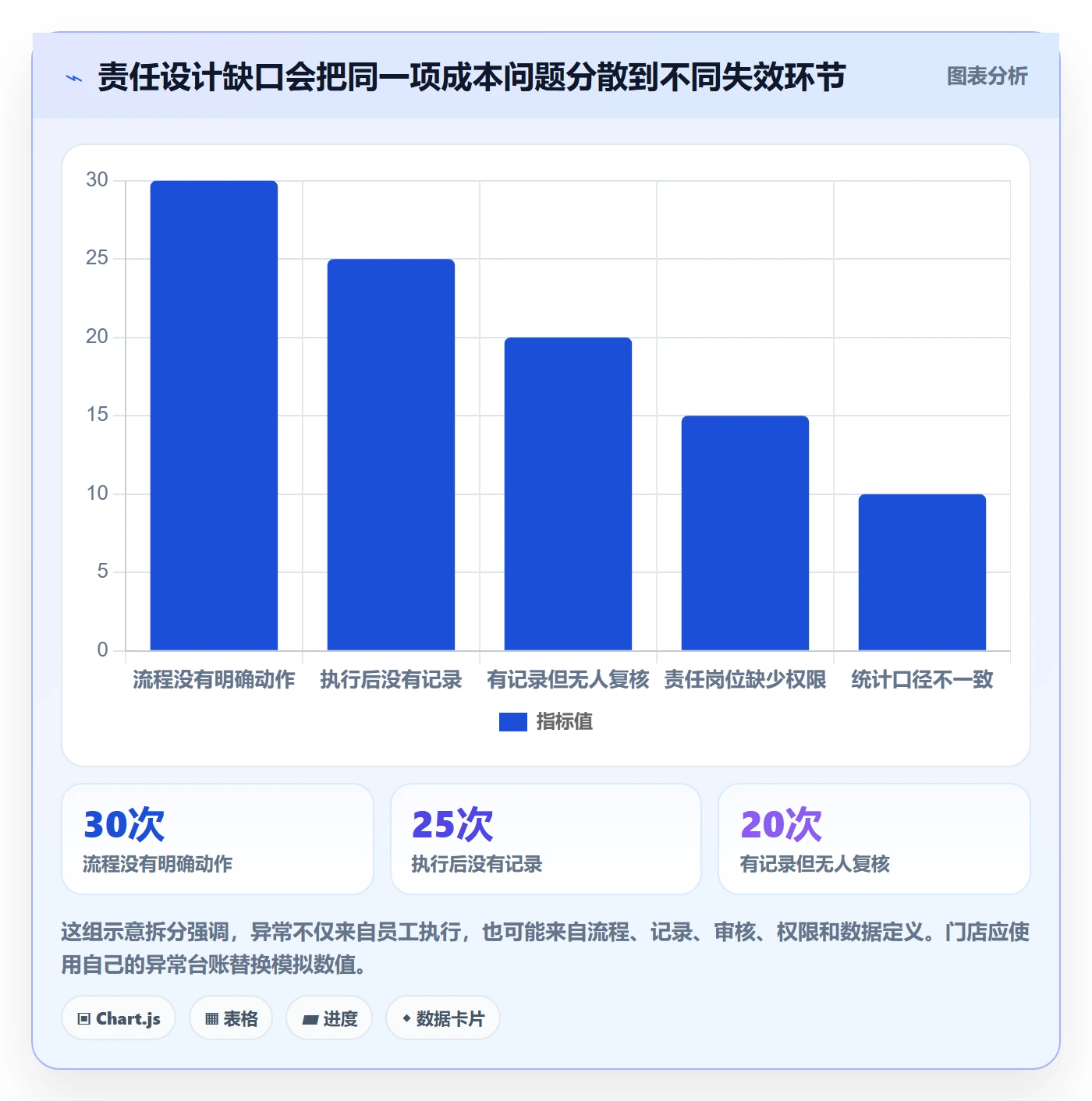Click the y-axis value 15

[x=97, y=415]
